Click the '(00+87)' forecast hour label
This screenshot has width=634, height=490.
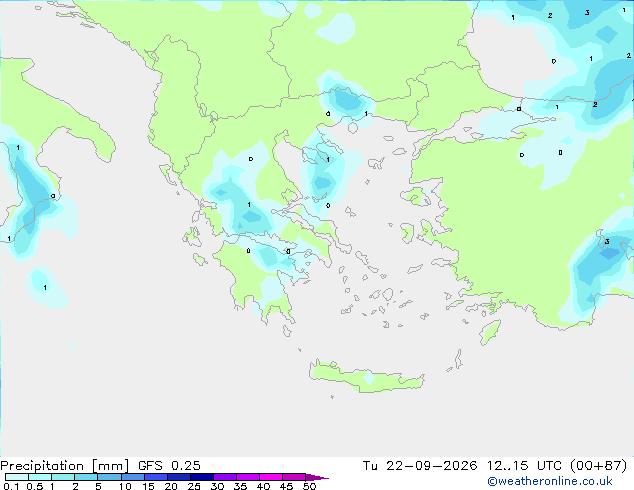click(598, 466)
